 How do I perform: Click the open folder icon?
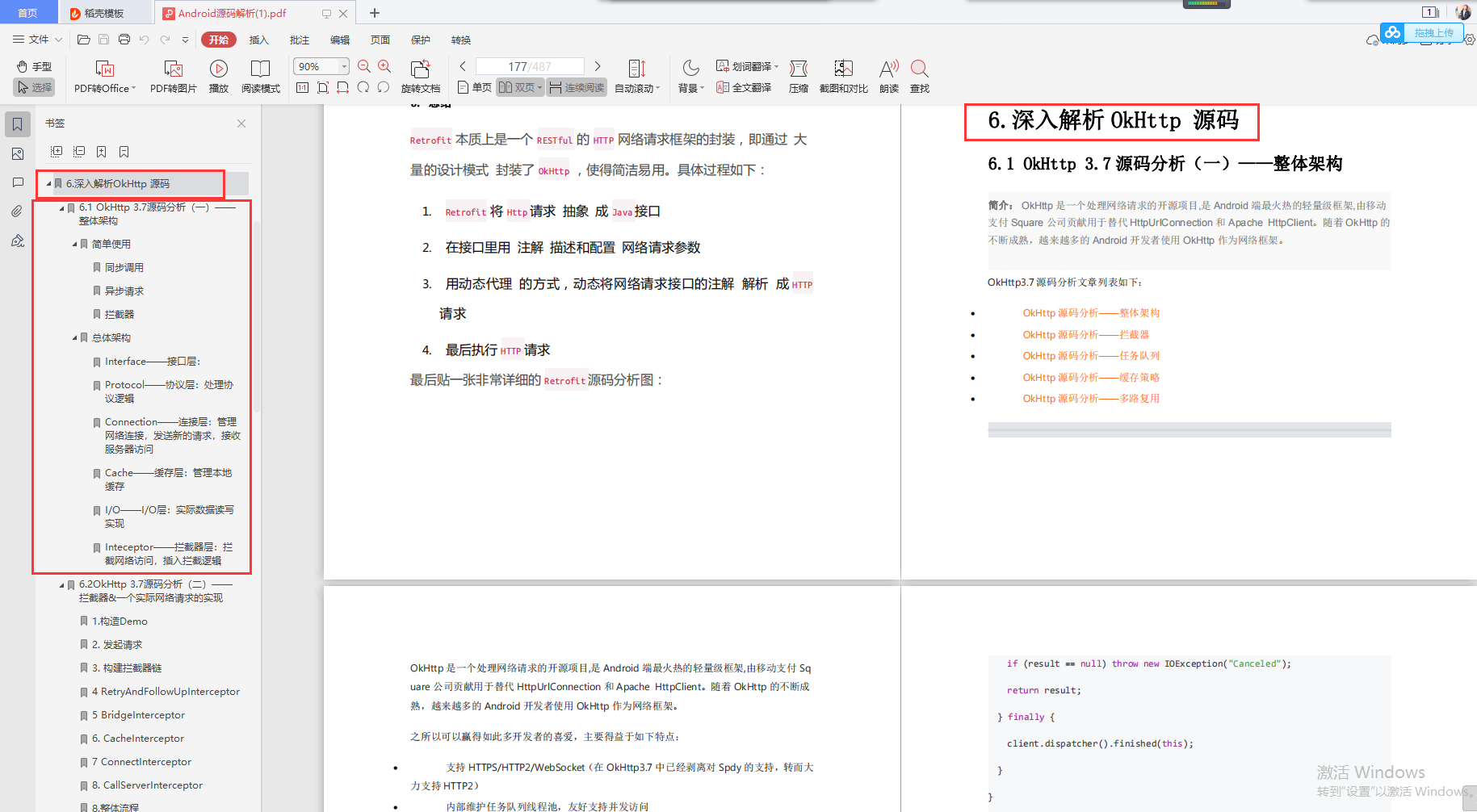(84, 39)
